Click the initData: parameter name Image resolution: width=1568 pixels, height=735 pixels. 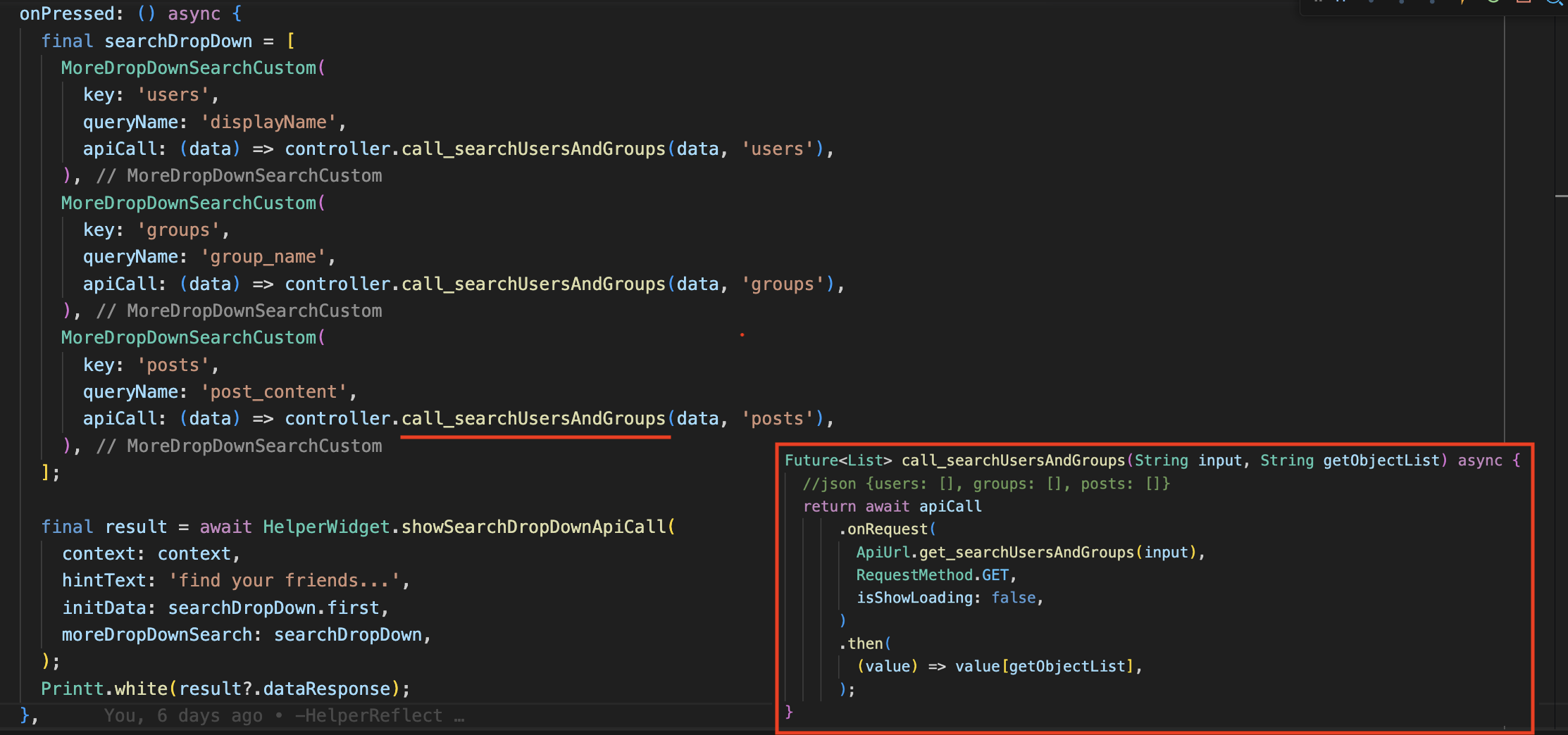tap(109, 608)
